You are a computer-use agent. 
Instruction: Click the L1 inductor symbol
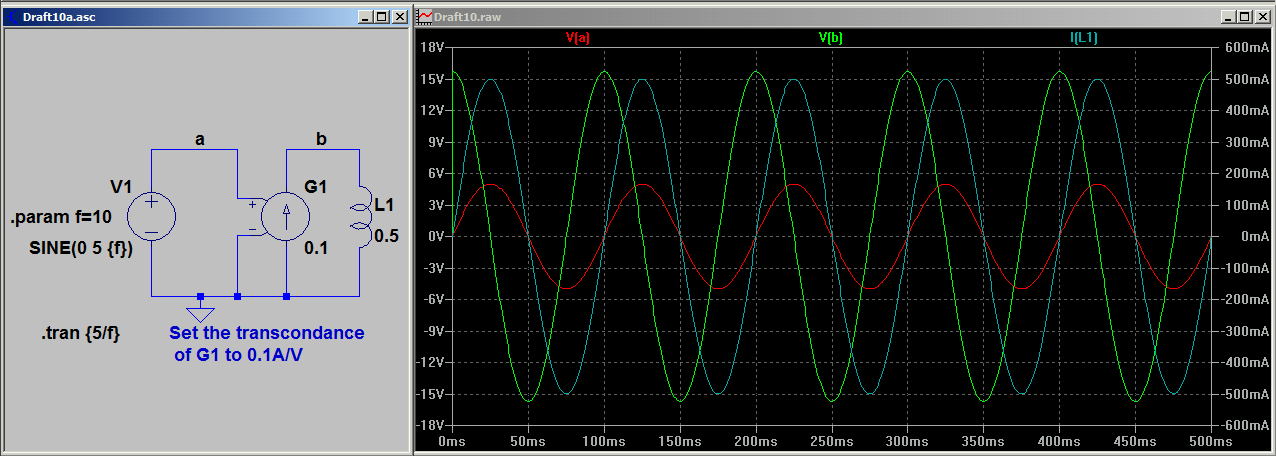359,217
